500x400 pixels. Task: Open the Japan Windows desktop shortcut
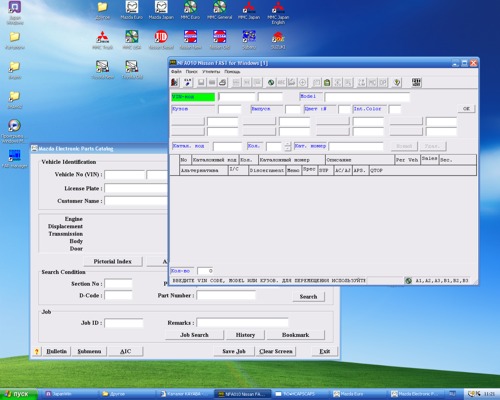pos(15,13)
